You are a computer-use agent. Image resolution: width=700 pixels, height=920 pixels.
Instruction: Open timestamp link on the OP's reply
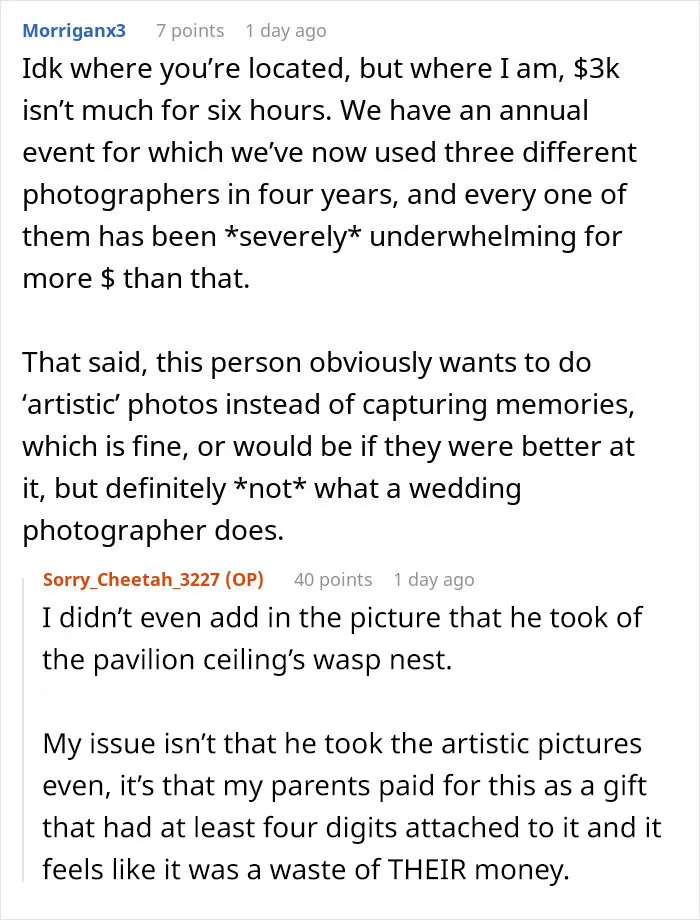(x=434, y=580)
